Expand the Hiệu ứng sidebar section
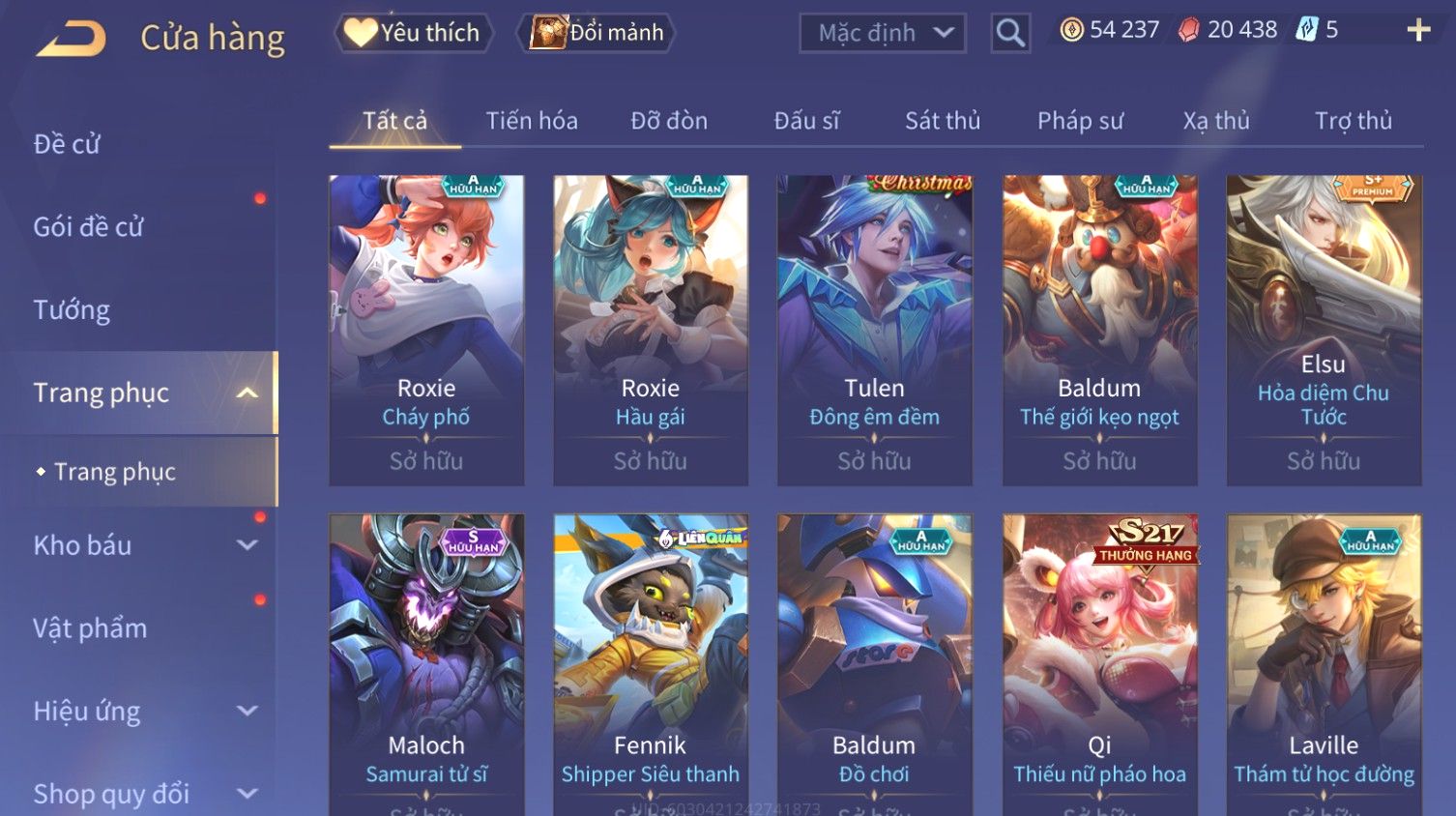The width and height of the screenshot is (1456, 816). (248, 712)
